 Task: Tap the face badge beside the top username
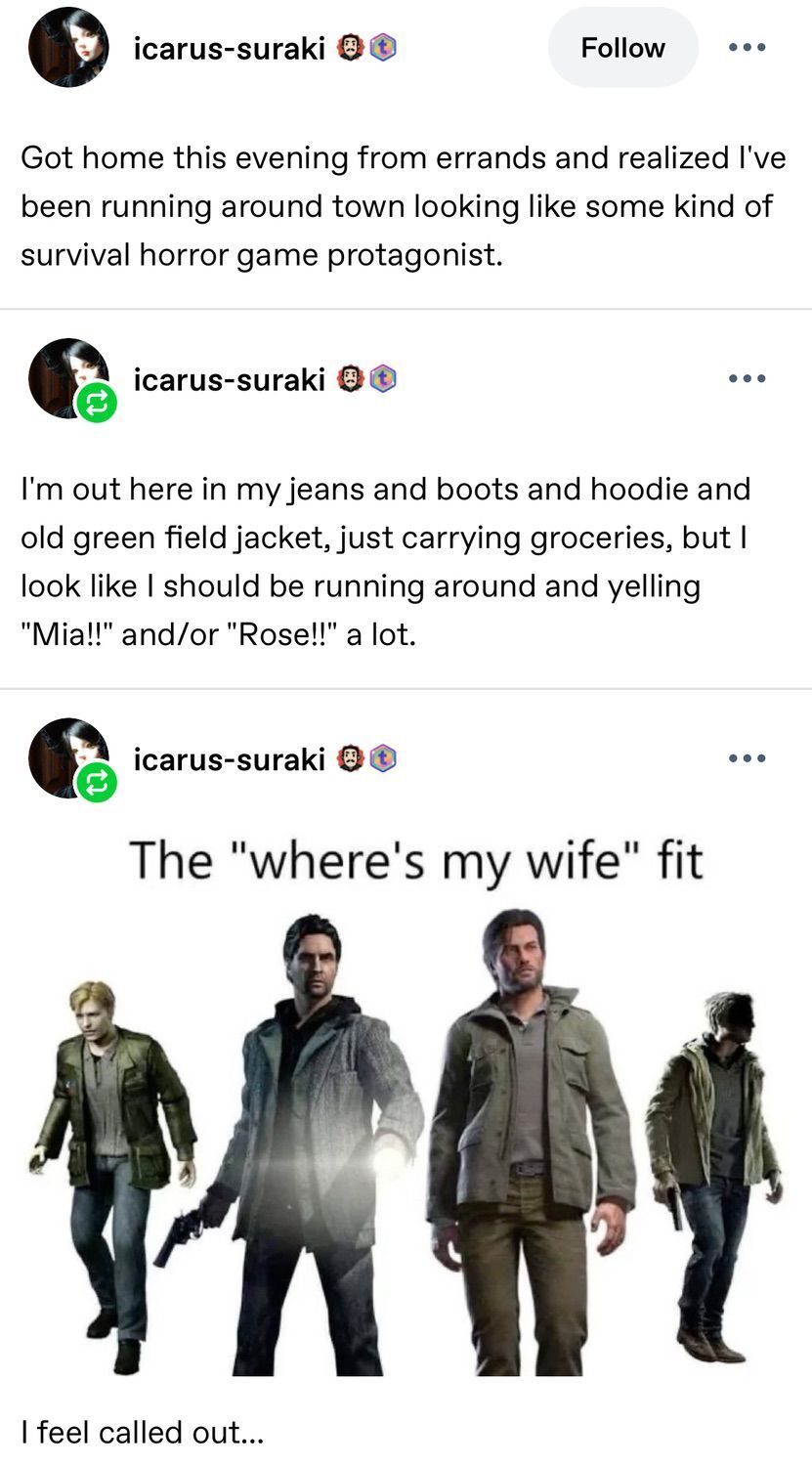[352, 48]
